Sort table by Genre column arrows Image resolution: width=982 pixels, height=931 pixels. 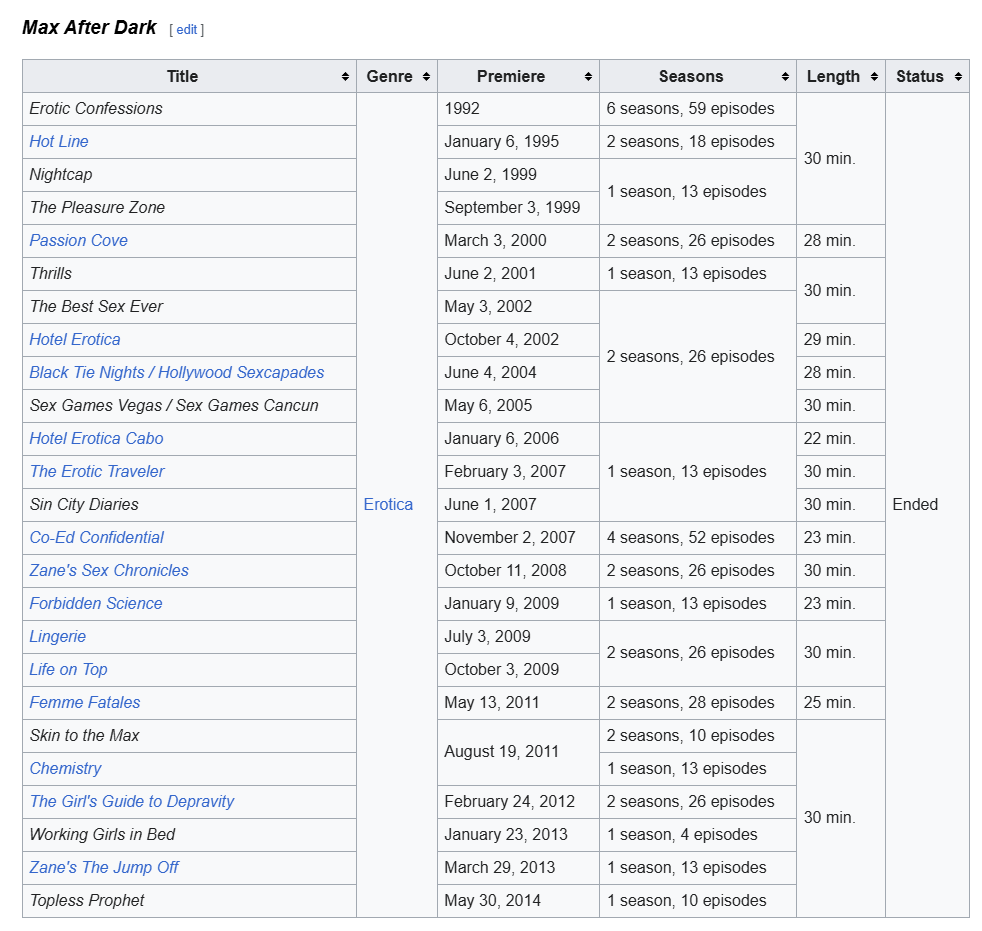426,76
